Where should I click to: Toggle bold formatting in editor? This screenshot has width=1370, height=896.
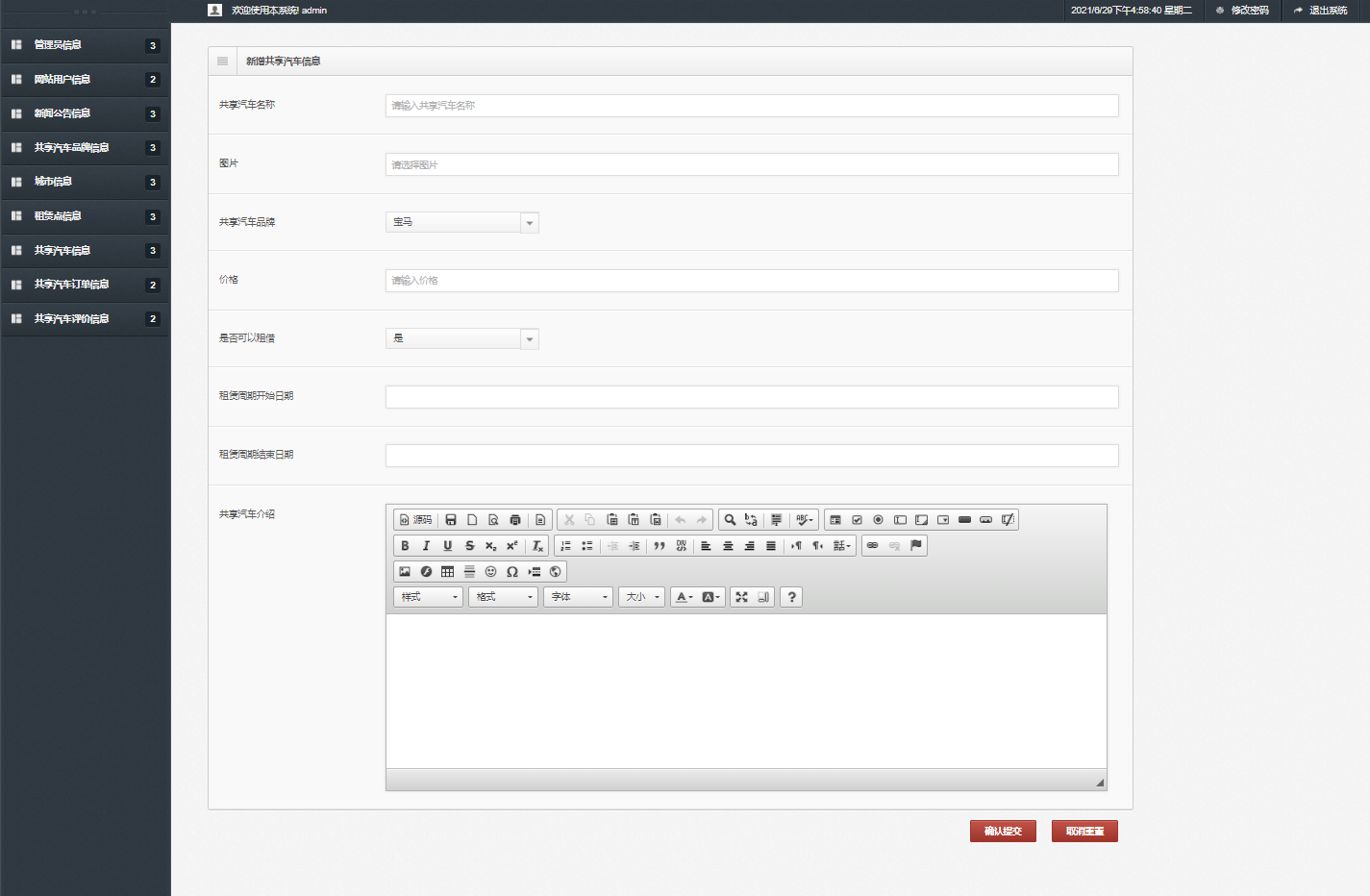[405, 546]
